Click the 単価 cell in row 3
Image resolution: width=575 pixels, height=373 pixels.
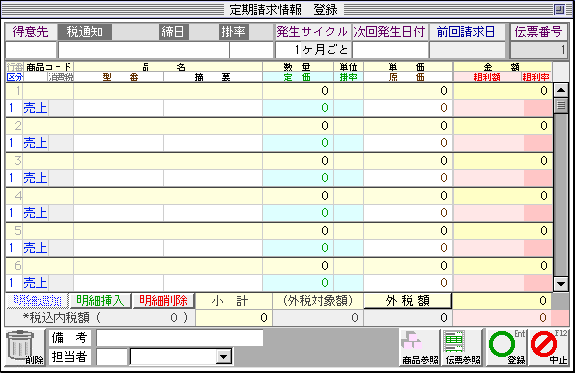(x=408, y=161)
